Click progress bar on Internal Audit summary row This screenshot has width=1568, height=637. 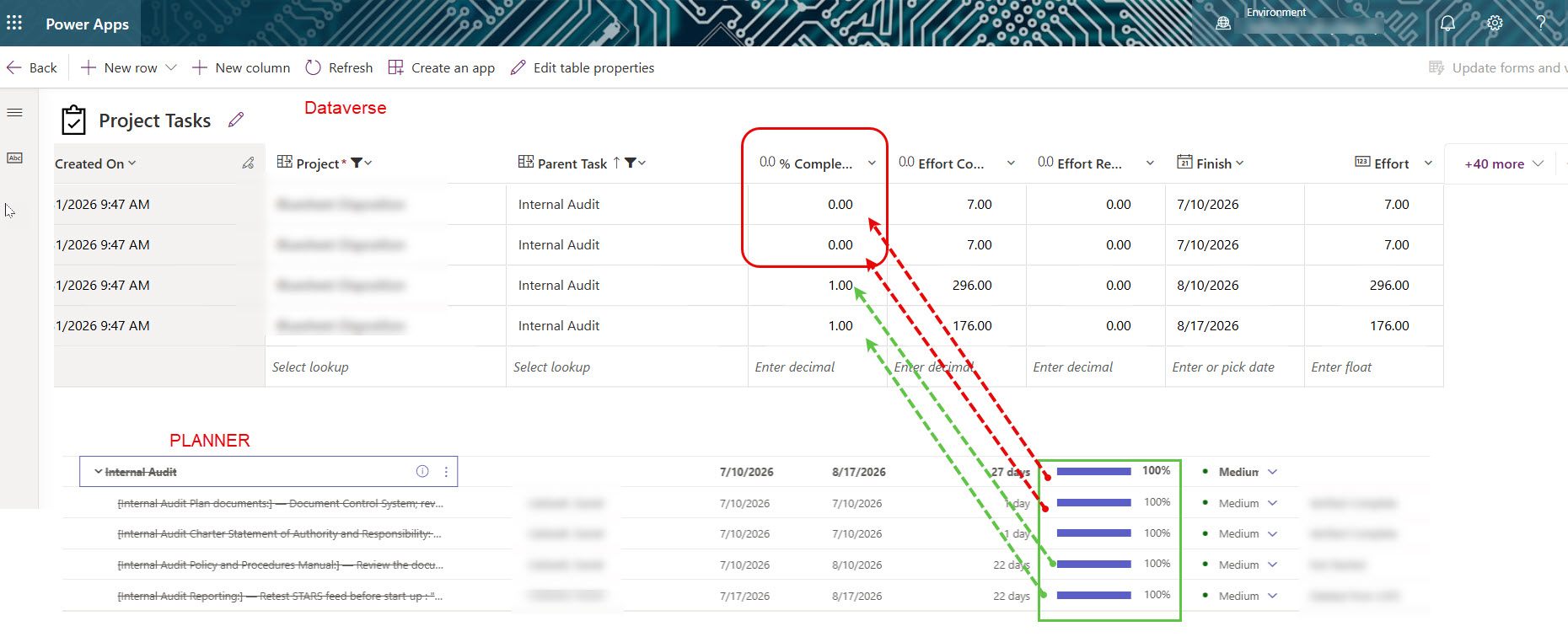(1093, 472)
